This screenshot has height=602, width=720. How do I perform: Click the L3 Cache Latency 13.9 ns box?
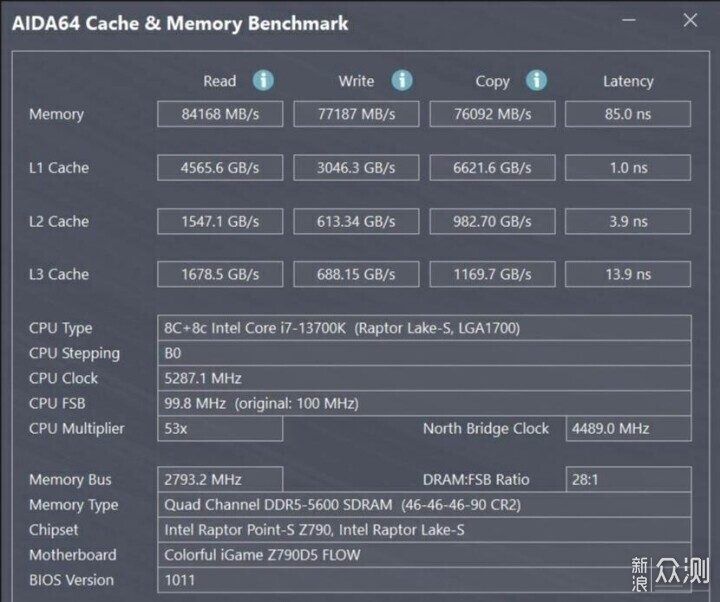click(x=628, y=274)
